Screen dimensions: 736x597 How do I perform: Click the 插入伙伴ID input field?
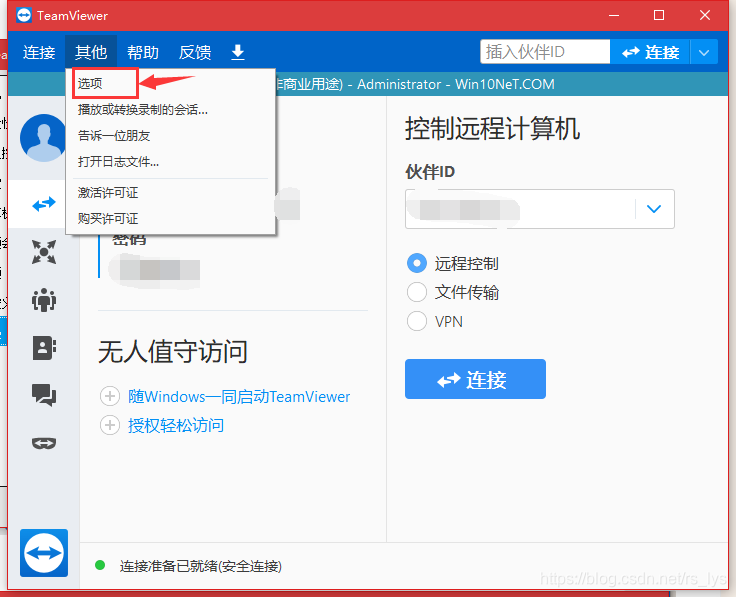[545, 52]
